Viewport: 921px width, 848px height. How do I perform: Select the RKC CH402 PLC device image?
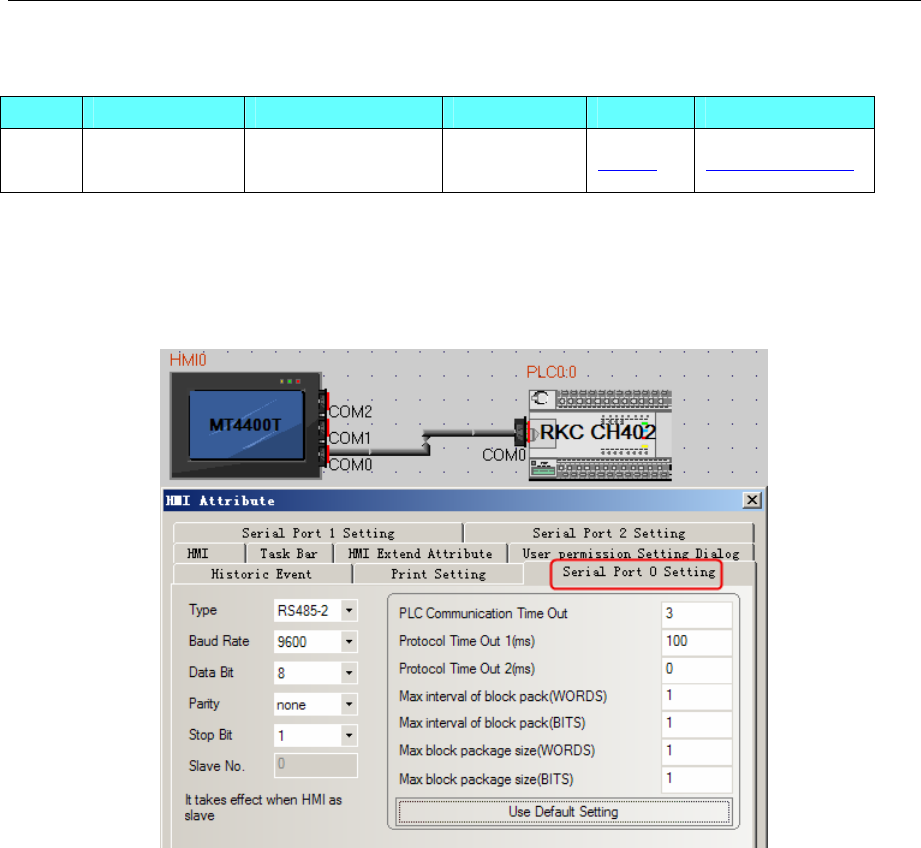coord(600,435)
